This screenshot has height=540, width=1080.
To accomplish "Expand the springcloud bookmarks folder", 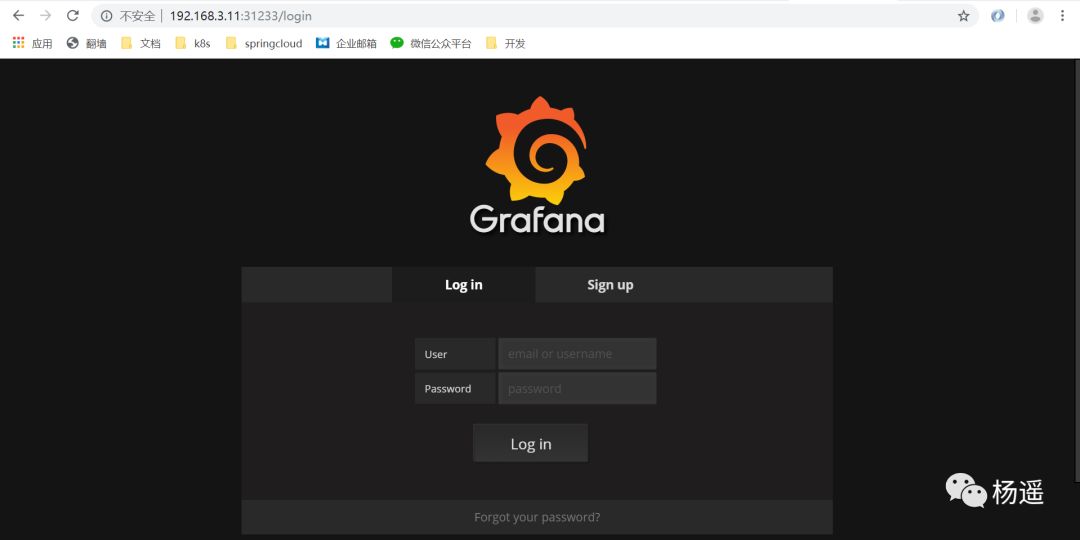I will 264,43.
